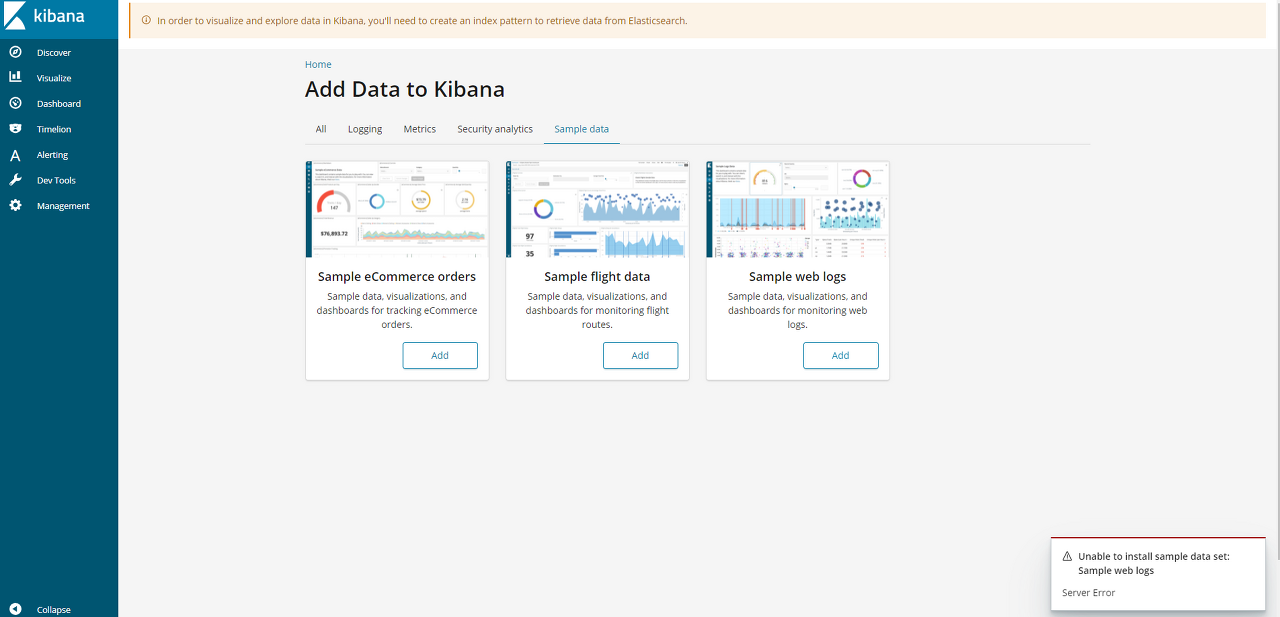Switch to the Security analytics tab
The width and height of the screenshot is (1280, 617).
tap(495, 129)
